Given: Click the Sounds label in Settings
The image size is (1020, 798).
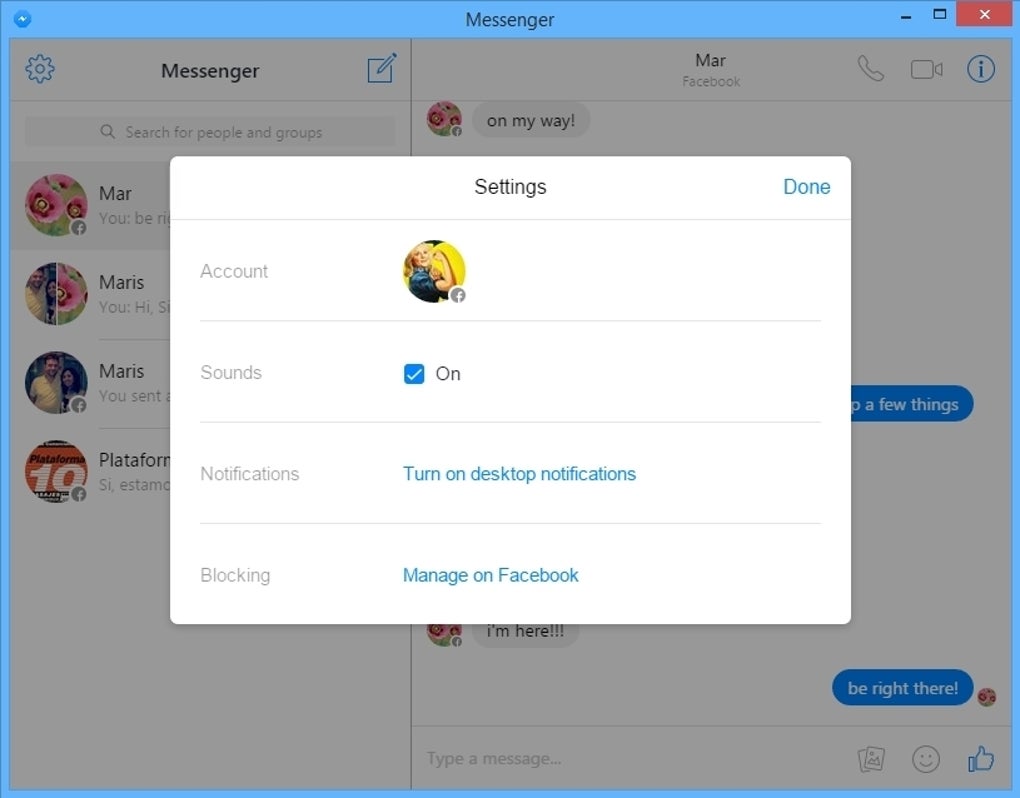Looking at the screenshot, I should point(231,373).
